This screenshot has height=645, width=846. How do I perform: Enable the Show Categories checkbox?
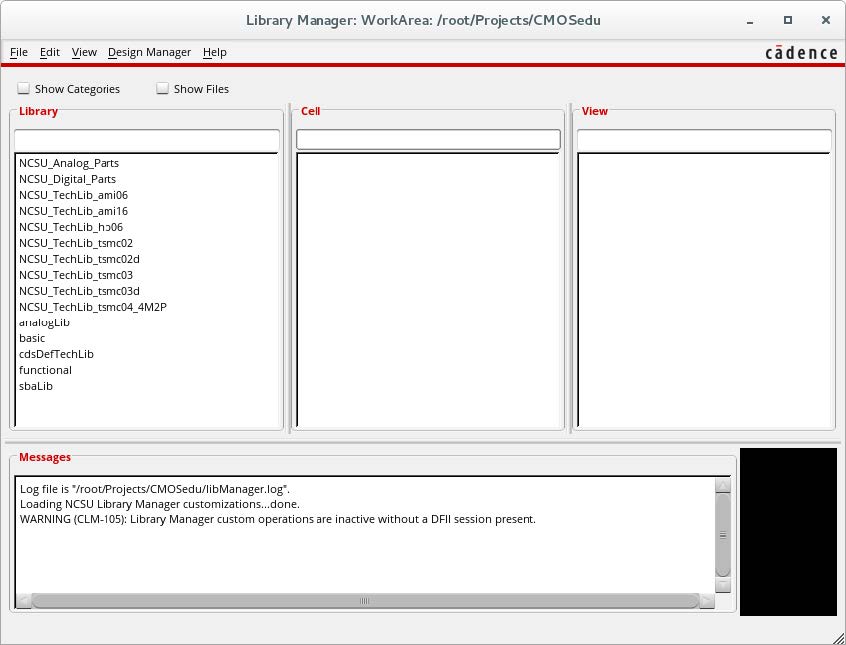pos(23,88)
